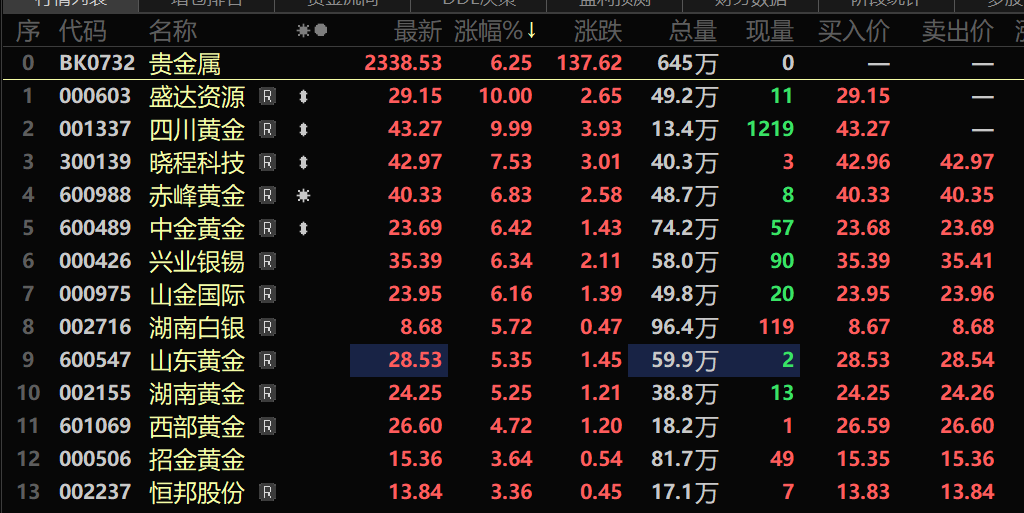The image size is (1024, 513).
Task: Click the marker icon in 中金黄金 row
Action: (303, 228)
